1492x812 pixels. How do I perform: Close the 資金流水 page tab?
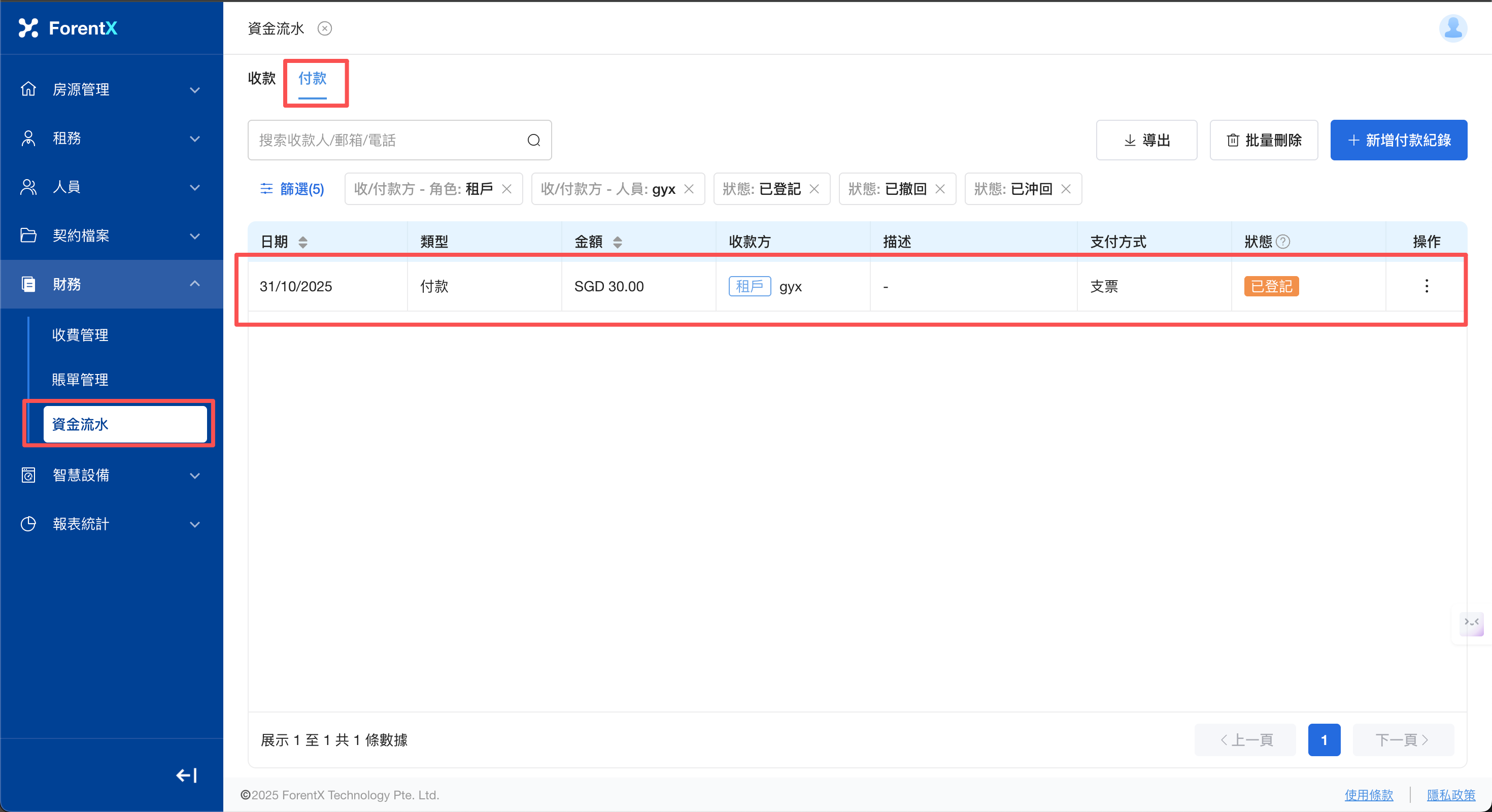tap(324, 28)
